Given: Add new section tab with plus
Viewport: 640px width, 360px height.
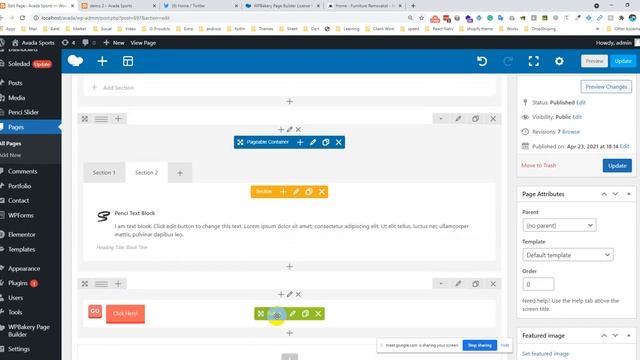Looking at the screenshot, I should click(180, 173).
